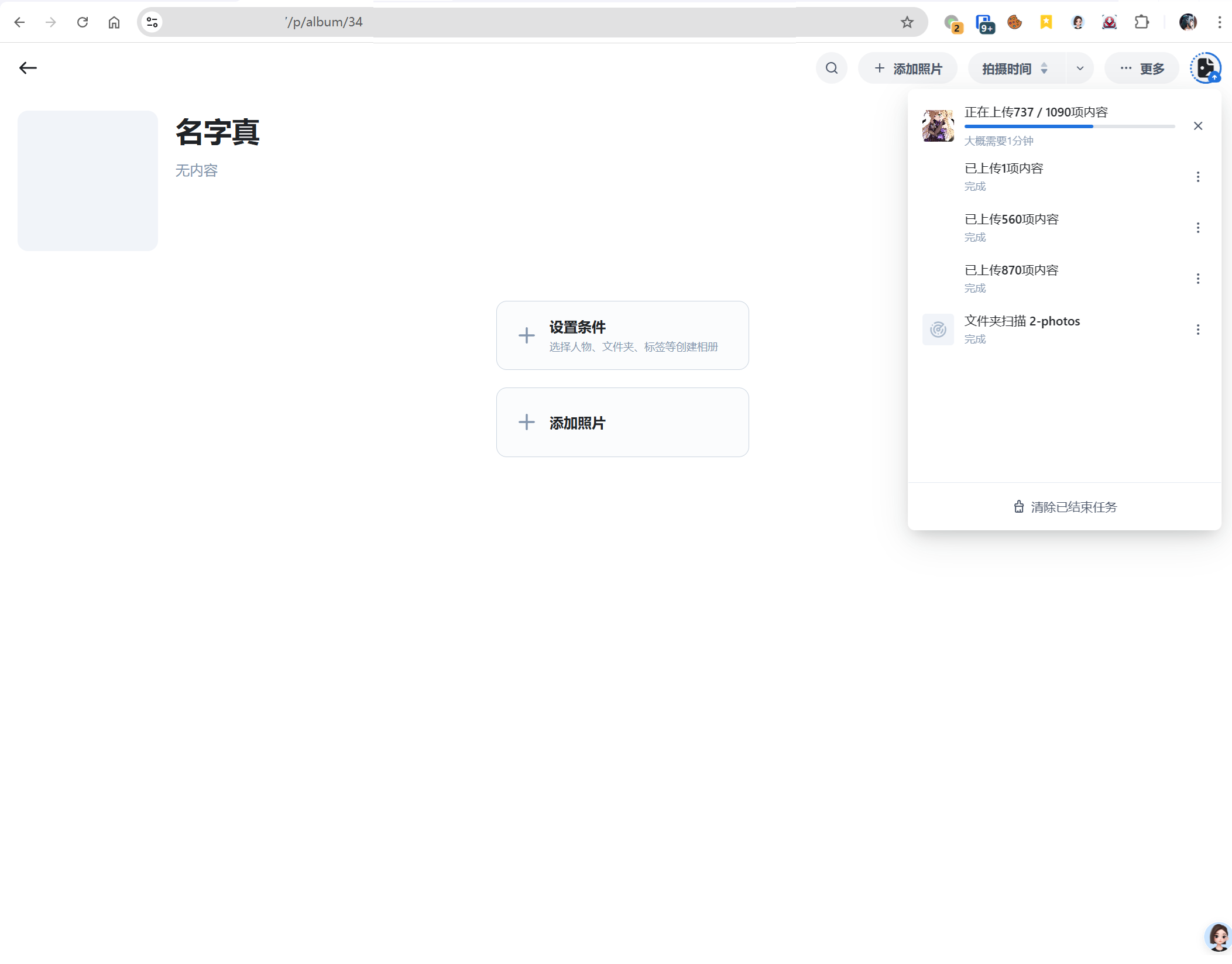Open options for 文件夹扫描 2-photos task

tap(1197, 330)
